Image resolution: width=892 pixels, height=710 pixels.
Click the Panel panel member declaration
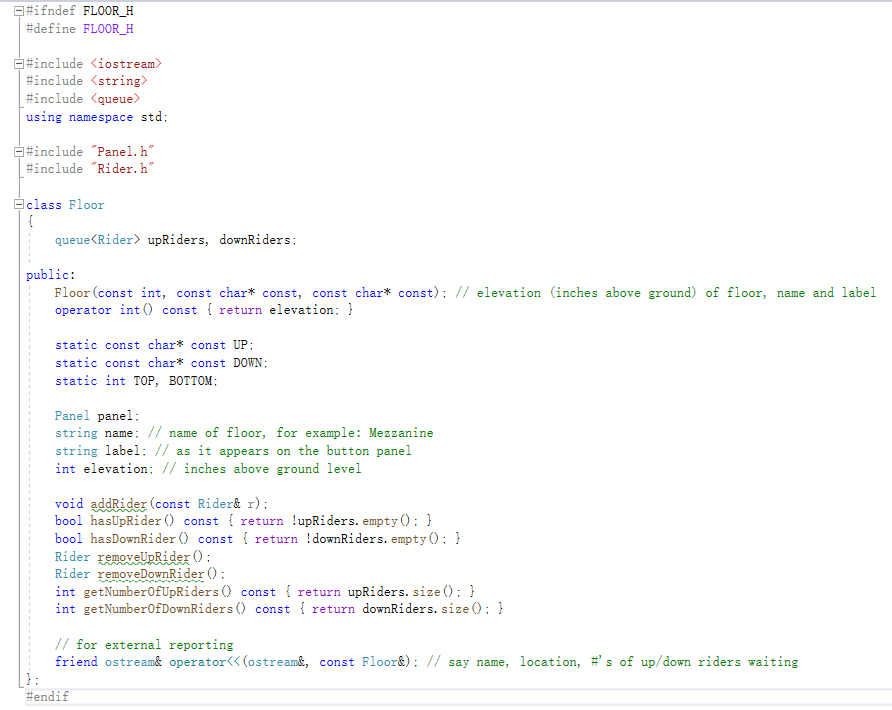coord(100,415)
